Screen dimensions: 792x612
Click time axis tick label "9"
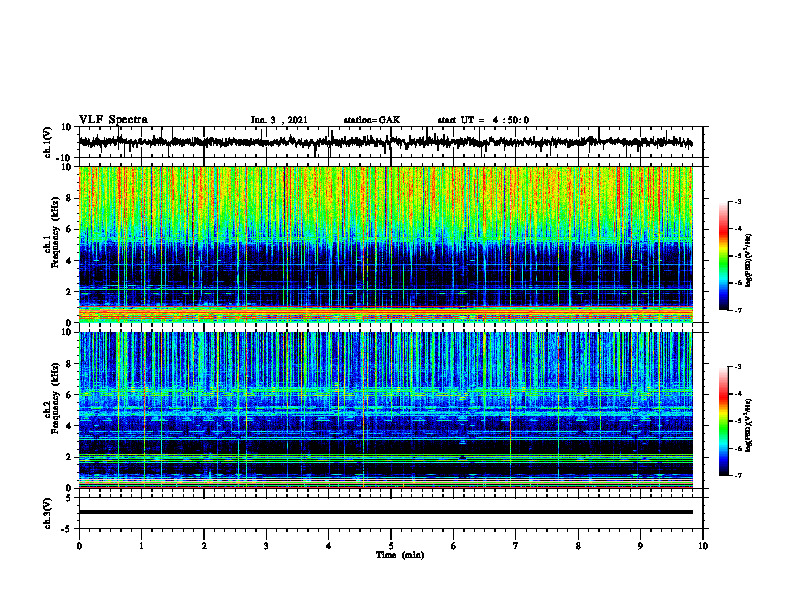click(640, 546)
